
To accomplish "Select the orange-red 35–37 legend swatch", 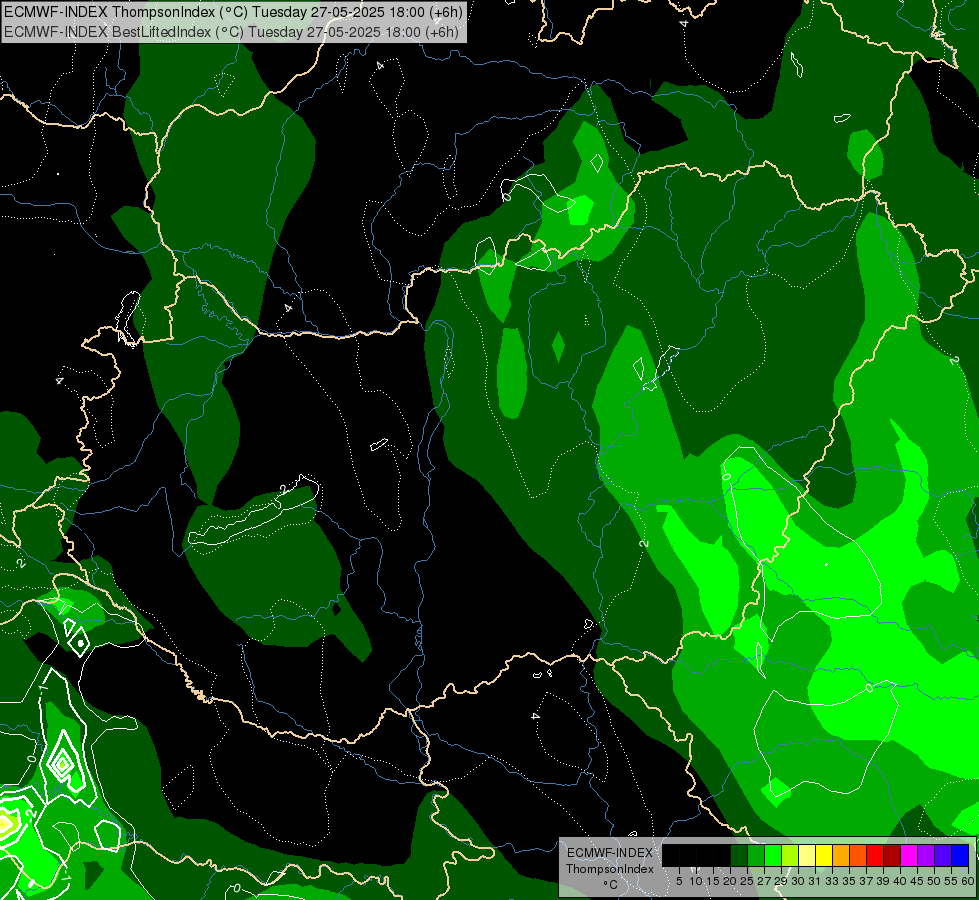I will (858, 855).
